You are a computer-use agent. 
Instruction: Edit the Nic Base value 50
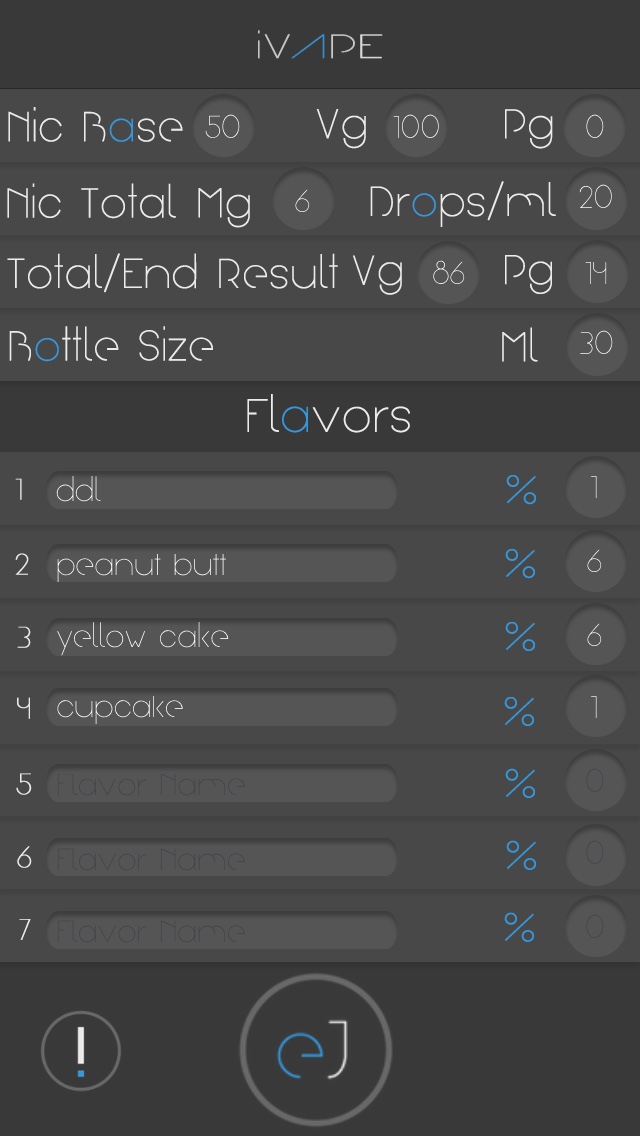pyautogui.click(x=222, y=127)
